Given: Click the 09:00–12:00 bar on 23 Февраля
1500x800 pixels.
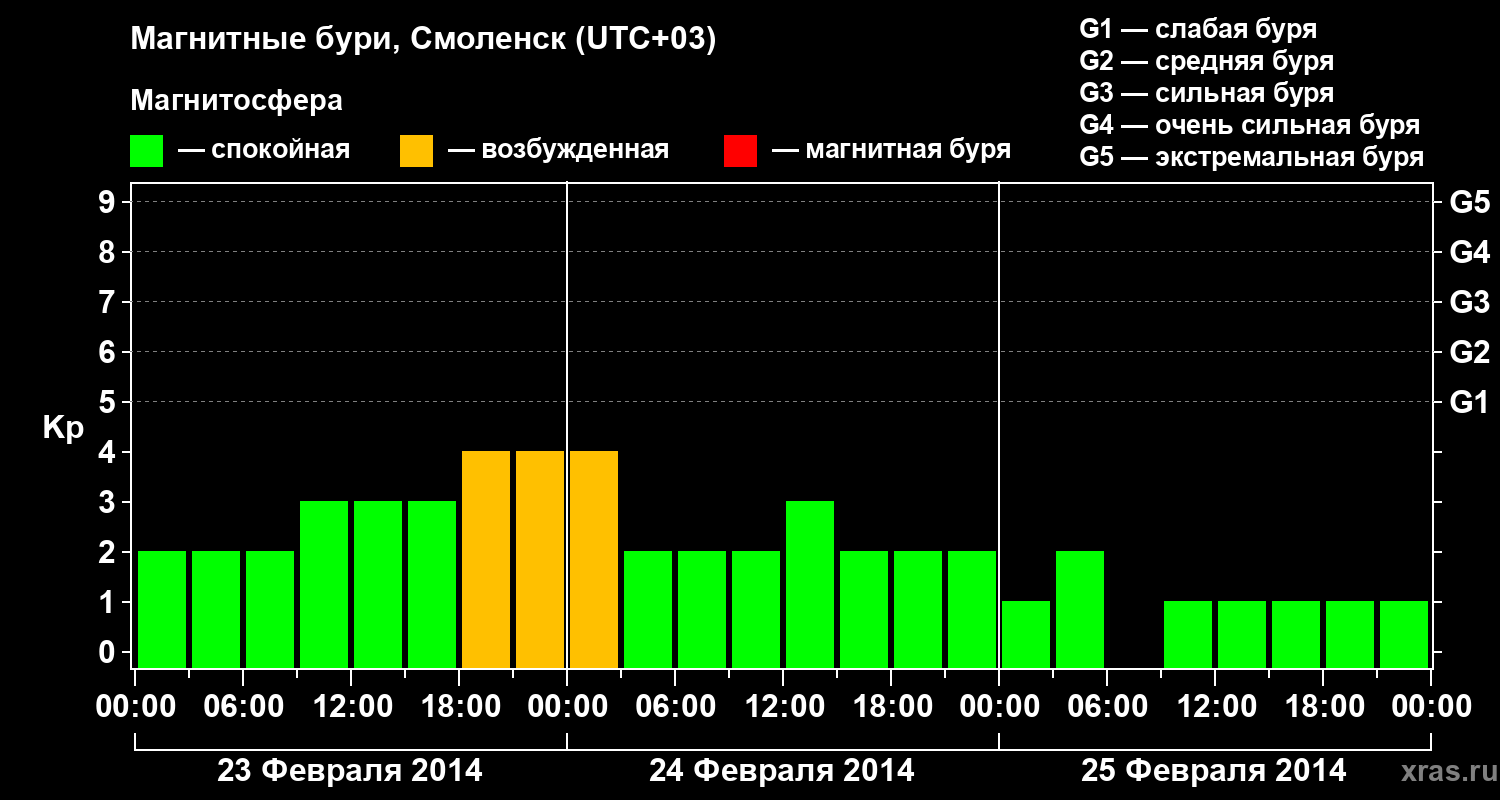Looking at the screenshot, I should (324, 584).
